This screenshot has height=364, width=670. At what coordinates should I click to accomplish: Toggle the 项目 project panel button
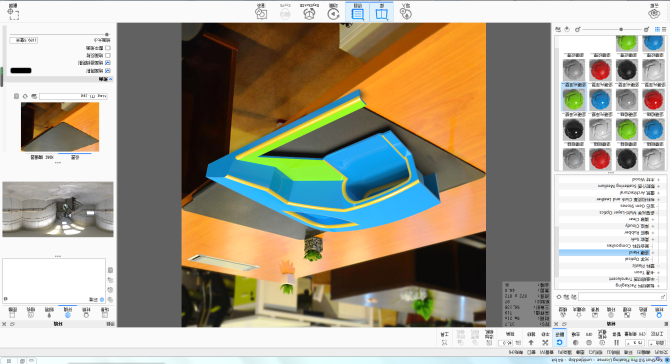pyautogui.click(x=357, y=13)
